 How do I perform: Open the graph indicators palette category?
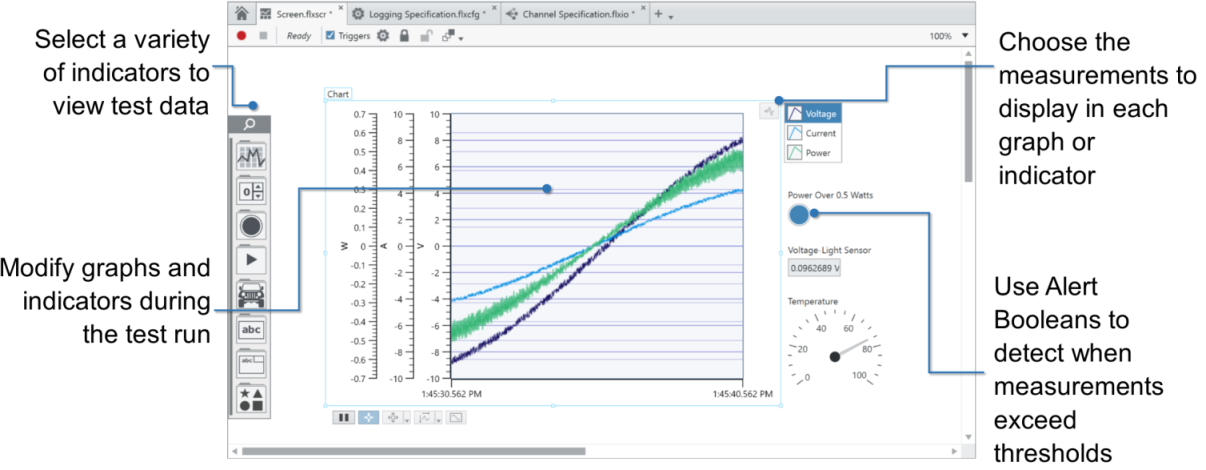coord(251,156)
